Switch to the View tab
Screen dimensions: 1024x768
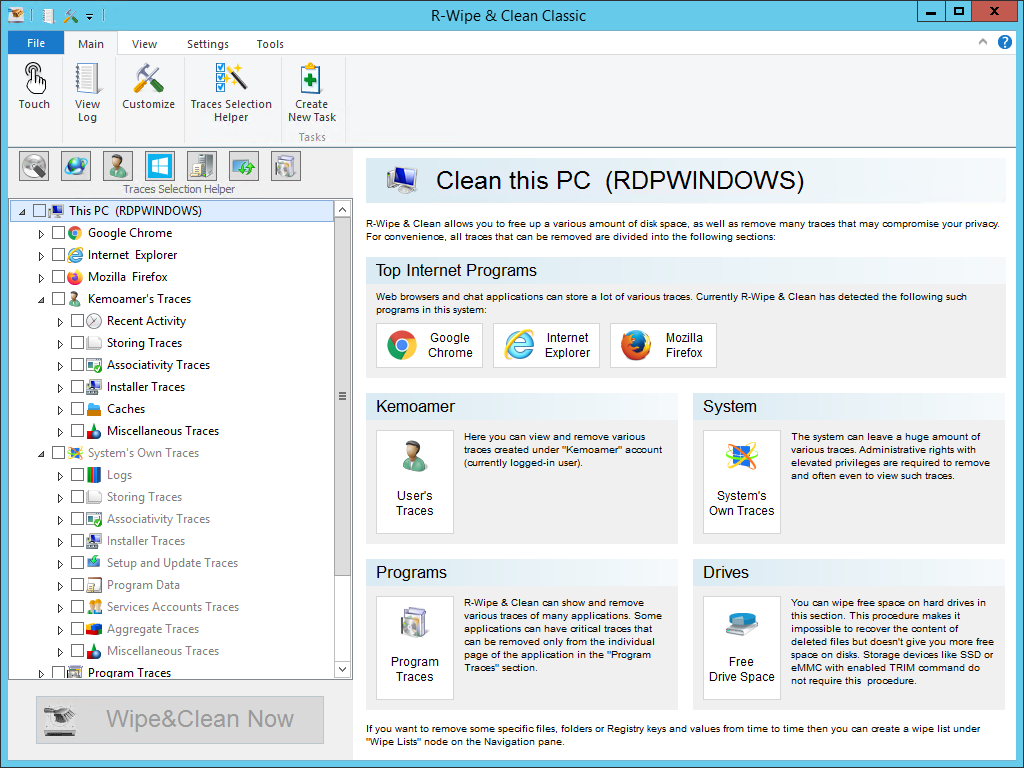144,44
